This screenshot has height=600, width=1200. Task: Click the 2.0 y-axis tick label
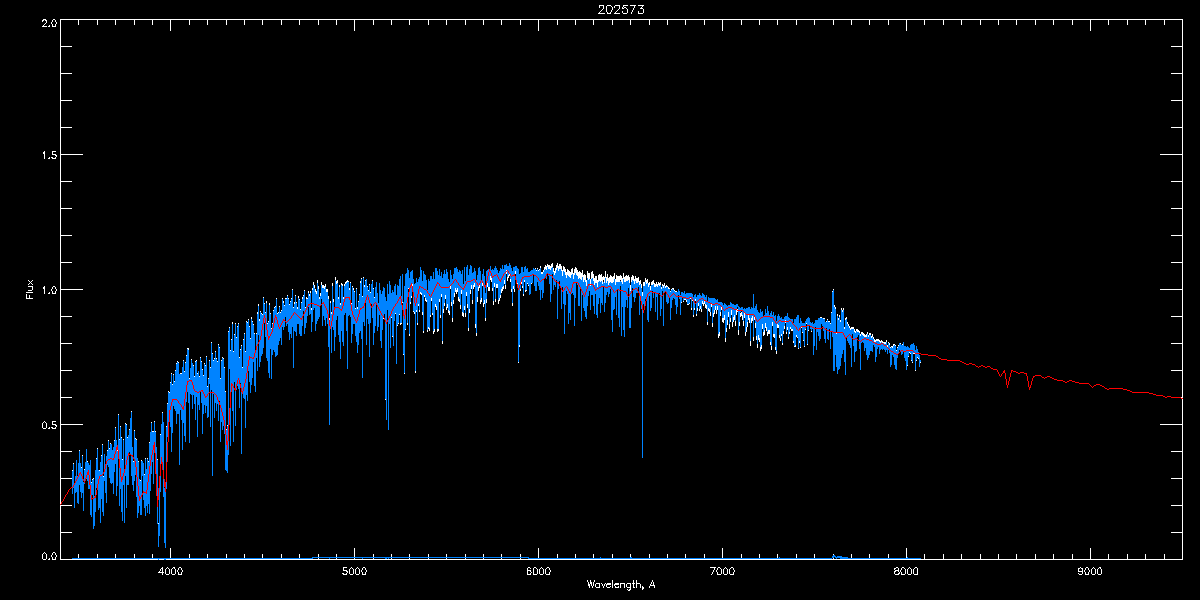point(47,22)
